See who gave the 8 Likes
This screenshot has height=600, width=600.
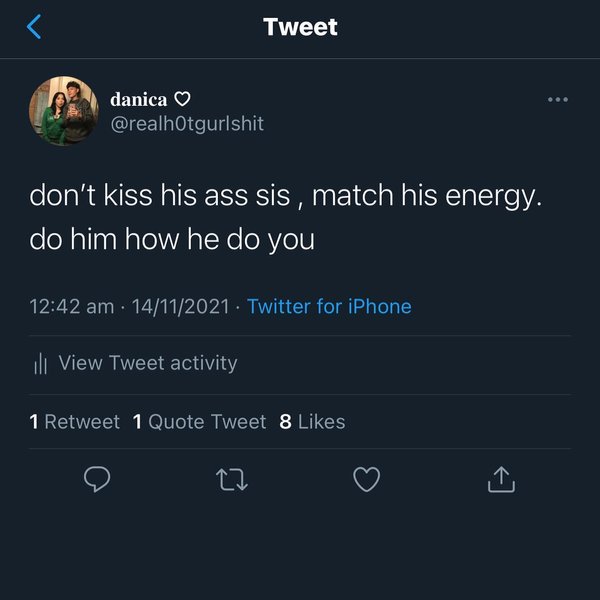tap(312, 422)
